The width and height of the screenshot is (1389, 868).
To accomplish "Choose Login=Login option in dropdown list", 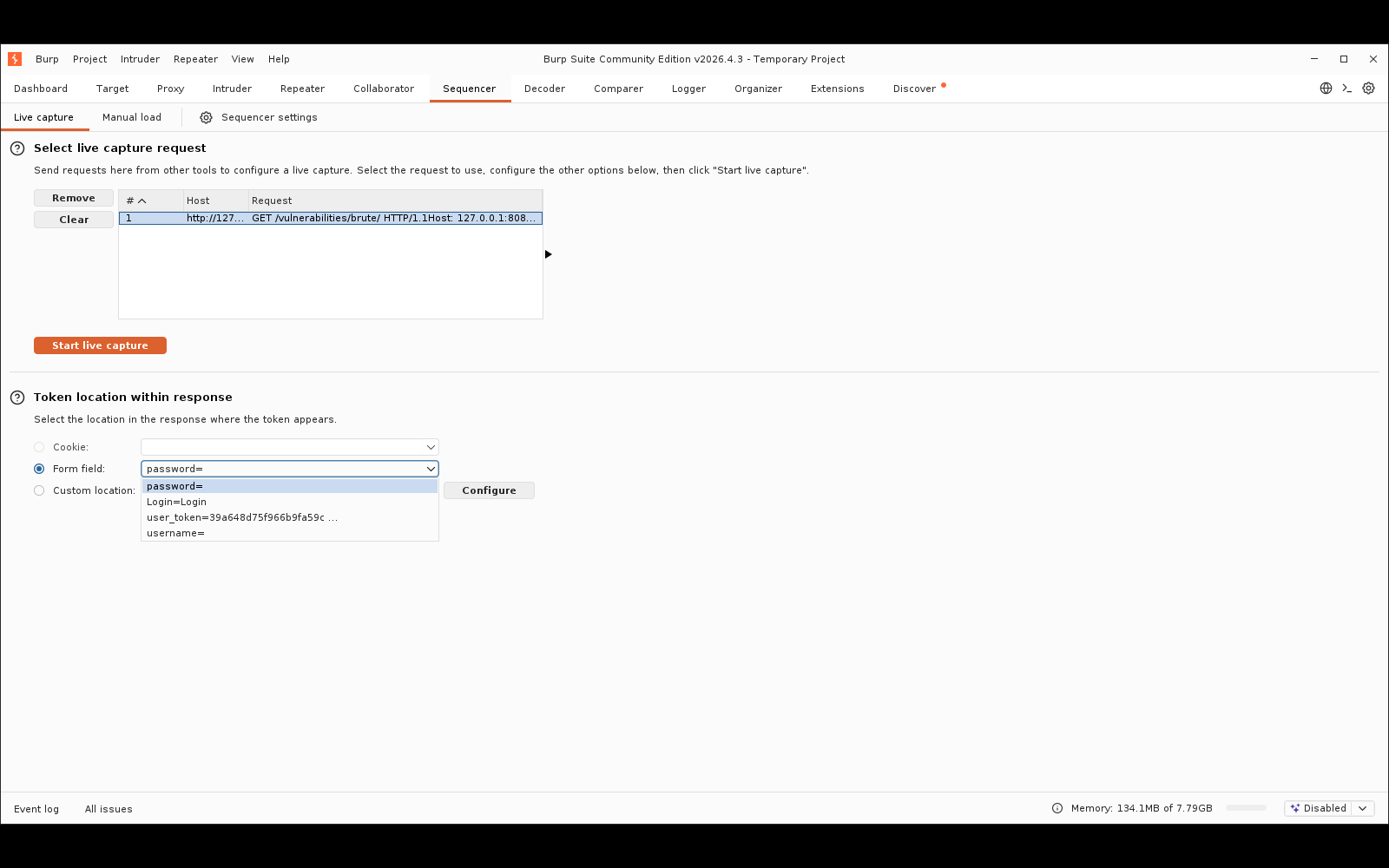I will (x=290, y=502).
